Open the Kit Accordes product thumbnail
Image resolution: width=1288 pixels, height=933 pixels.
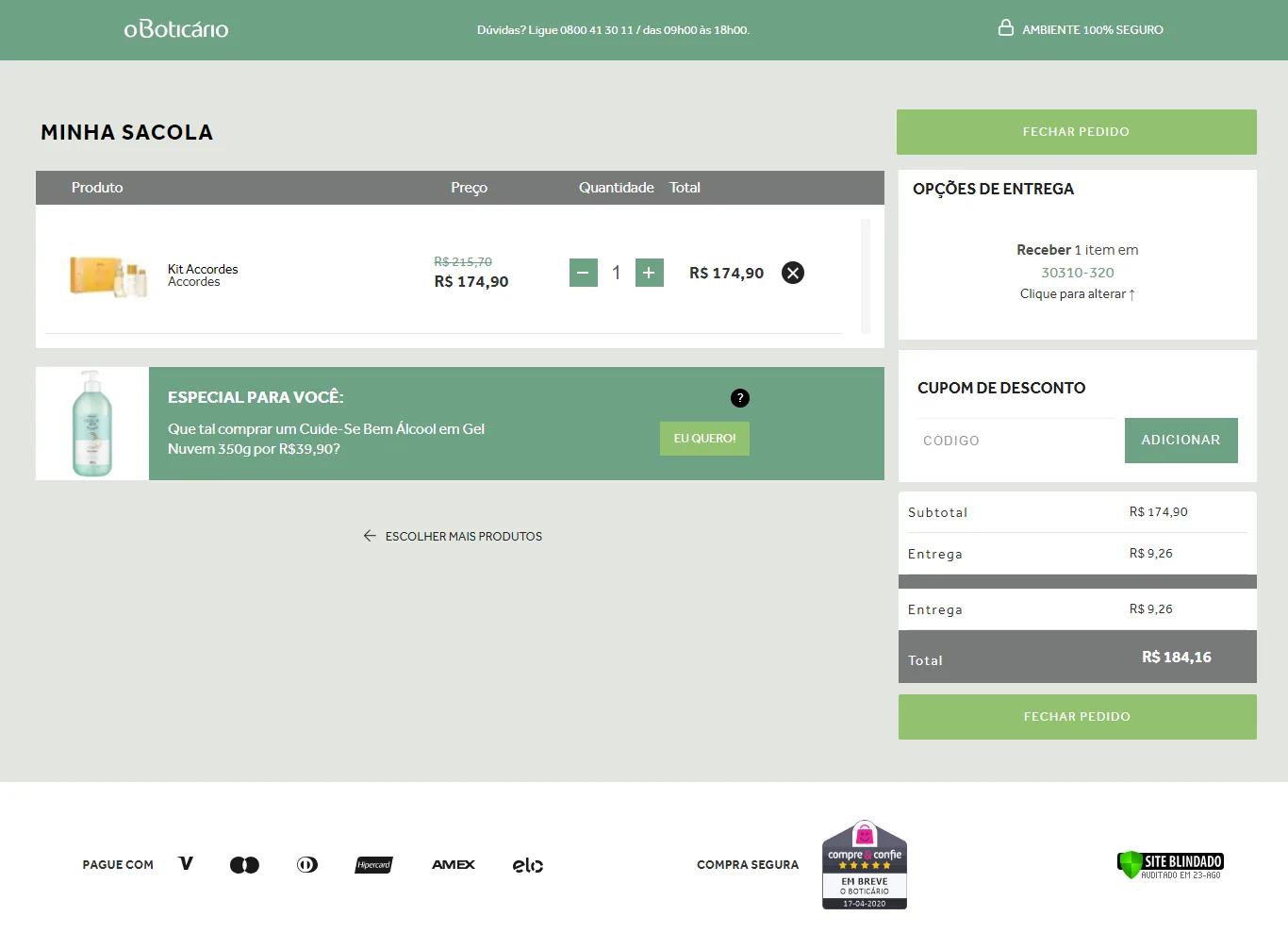109,275
